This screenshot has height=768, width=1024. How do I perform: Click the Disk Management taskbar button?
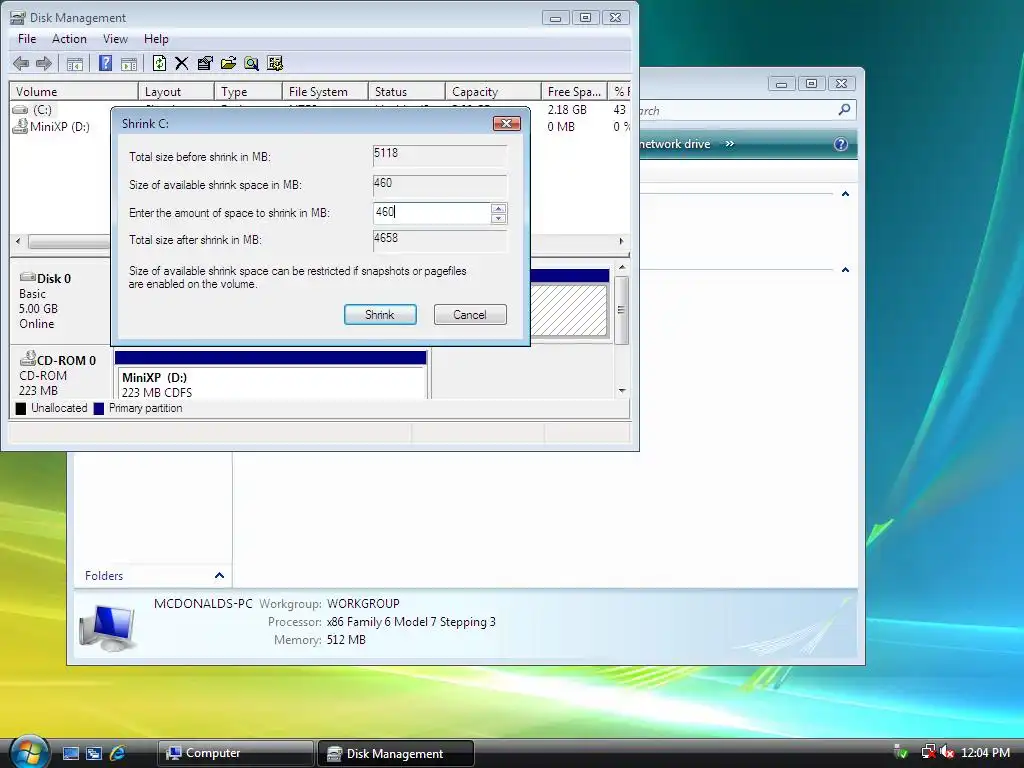[x=395, y=753]
